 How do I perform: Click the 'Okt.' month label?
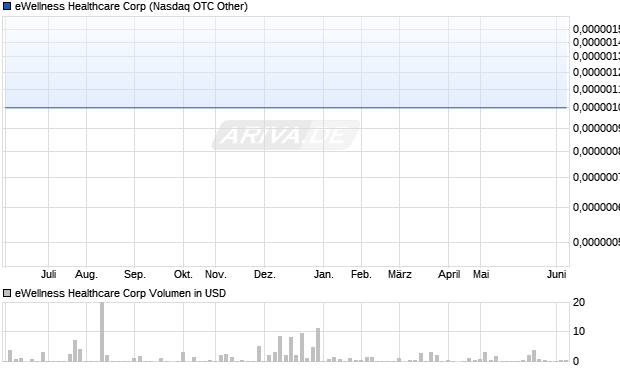pyautogui.click(x=183, y=274)
